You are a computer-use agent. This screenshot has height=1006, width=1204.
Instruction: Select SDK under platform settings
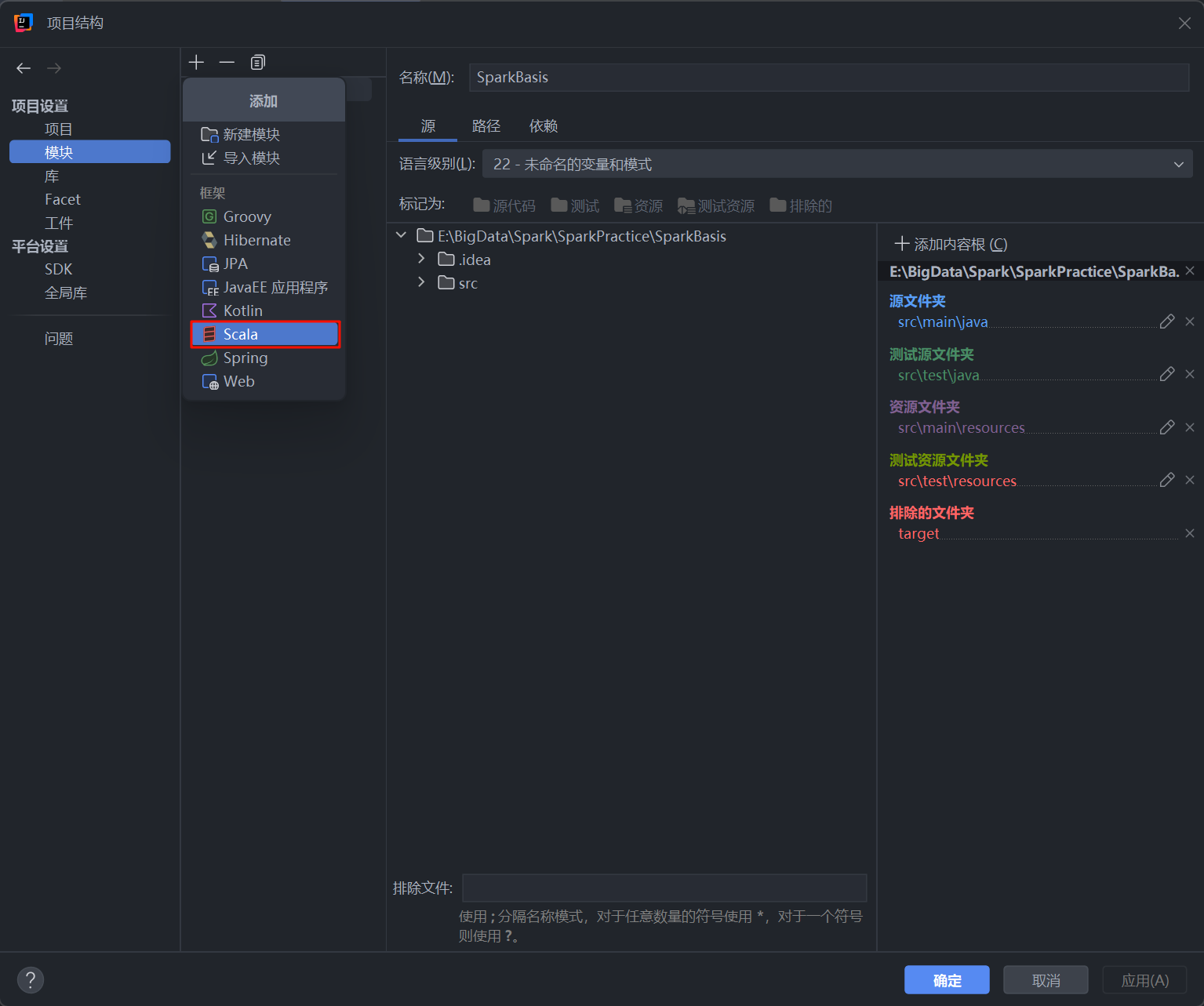(59, 269)
